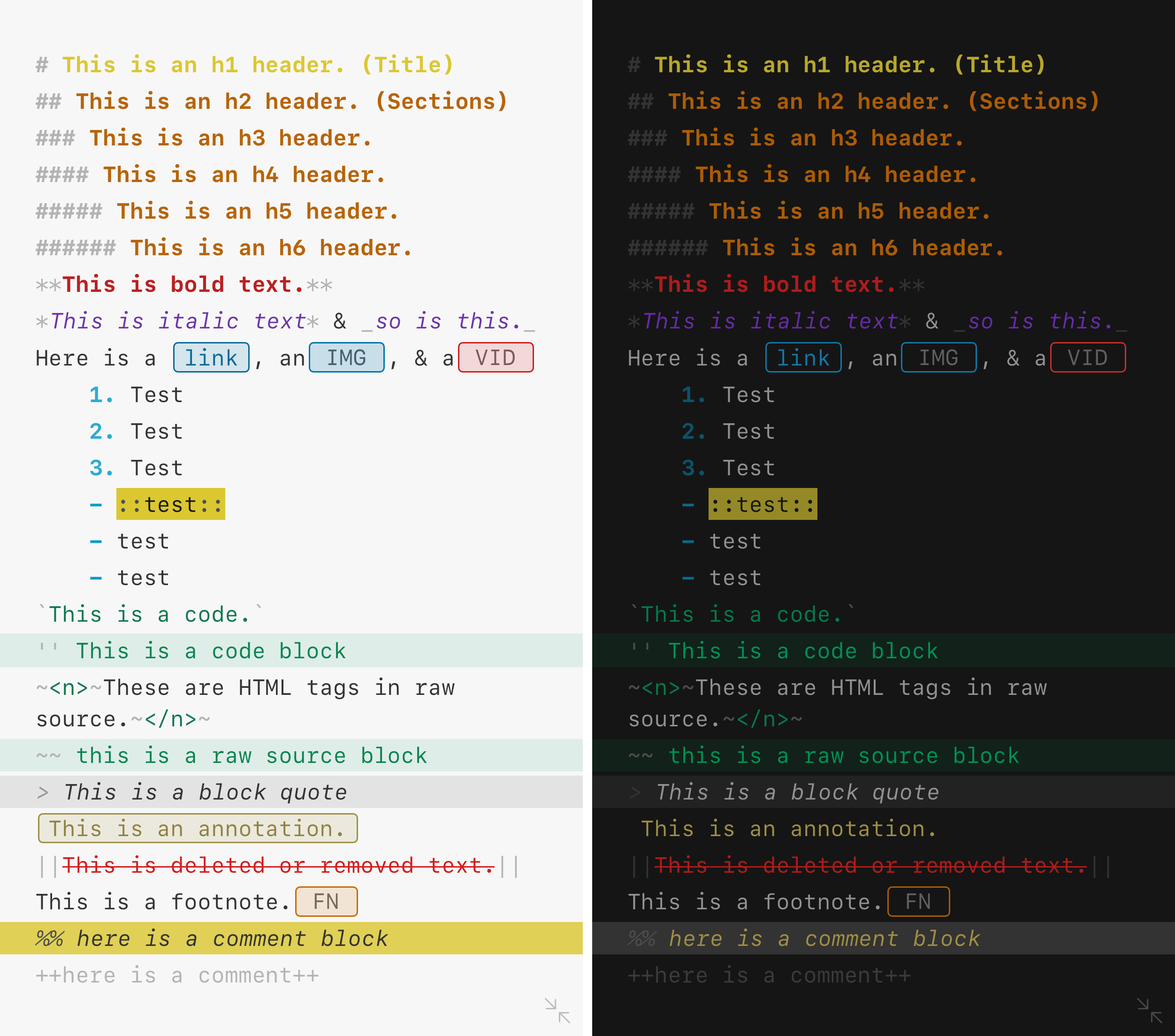Screen dimensions: 1175x1036
Task: Open the link tag in light theme
Action: [x=211, y=358]
